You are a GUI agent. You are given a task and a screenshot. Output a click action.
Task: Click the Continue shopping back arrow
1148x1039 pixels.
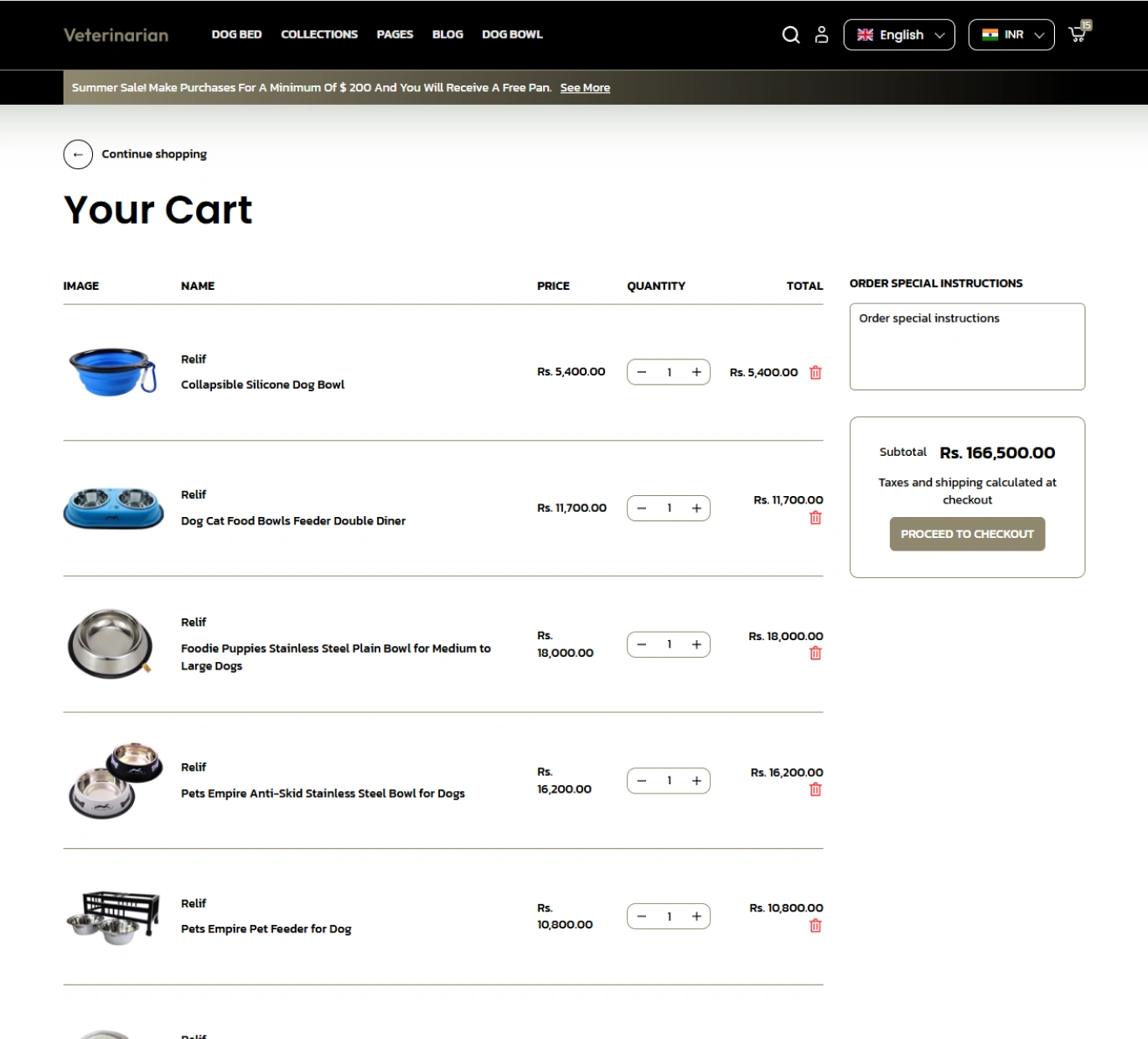[78, 154]
